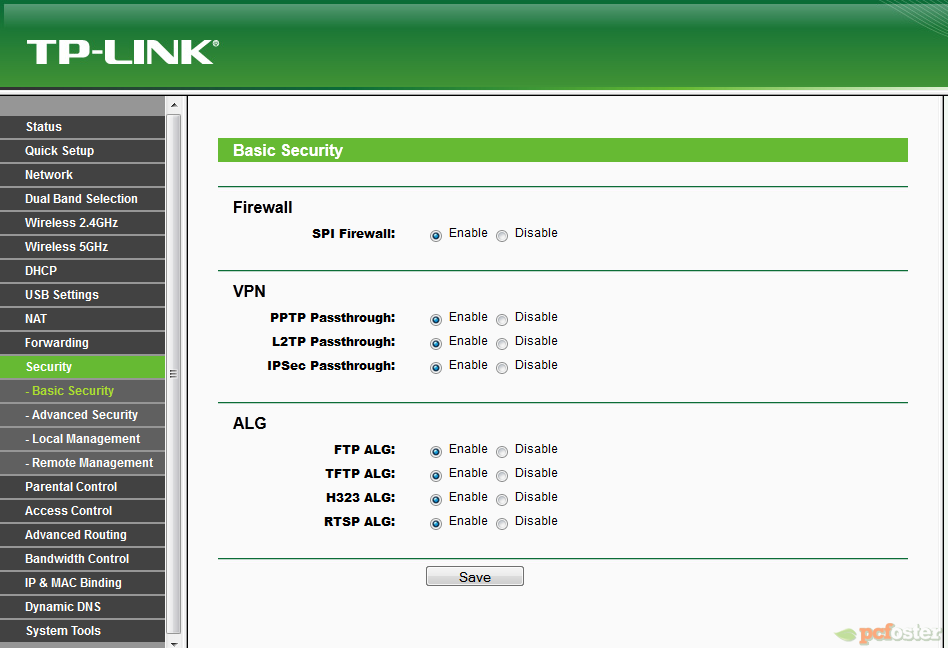The image size is (948, 648).
Task: Open Wireless 5GHz settings
Action: click(82, 247)
